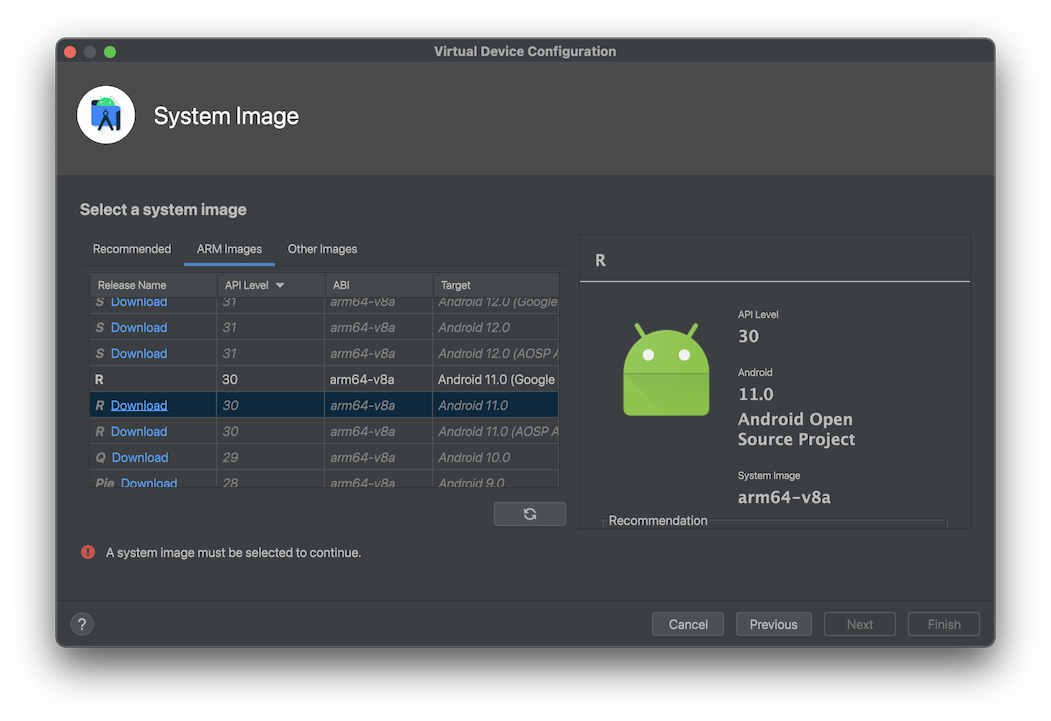This screenshot has width=1051, height=721.
Task: Open the Other Images tab
Action: 322,249
